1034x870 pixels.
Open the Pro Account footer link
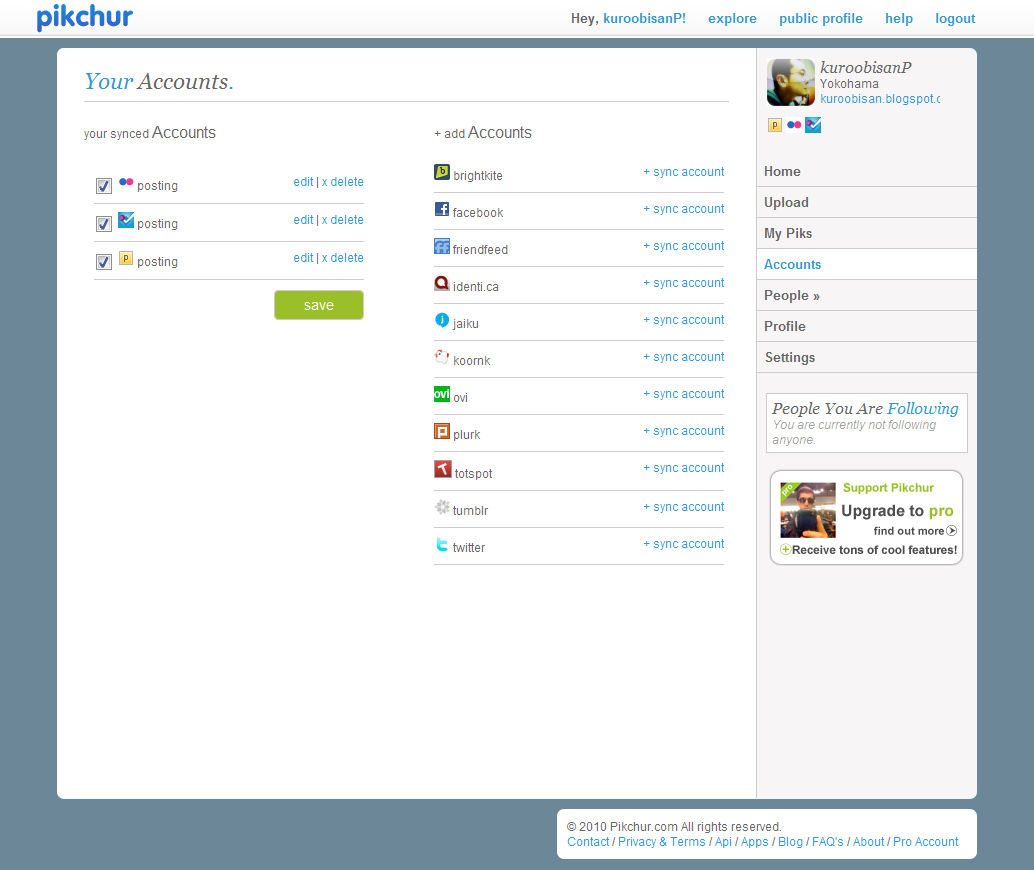925,842
